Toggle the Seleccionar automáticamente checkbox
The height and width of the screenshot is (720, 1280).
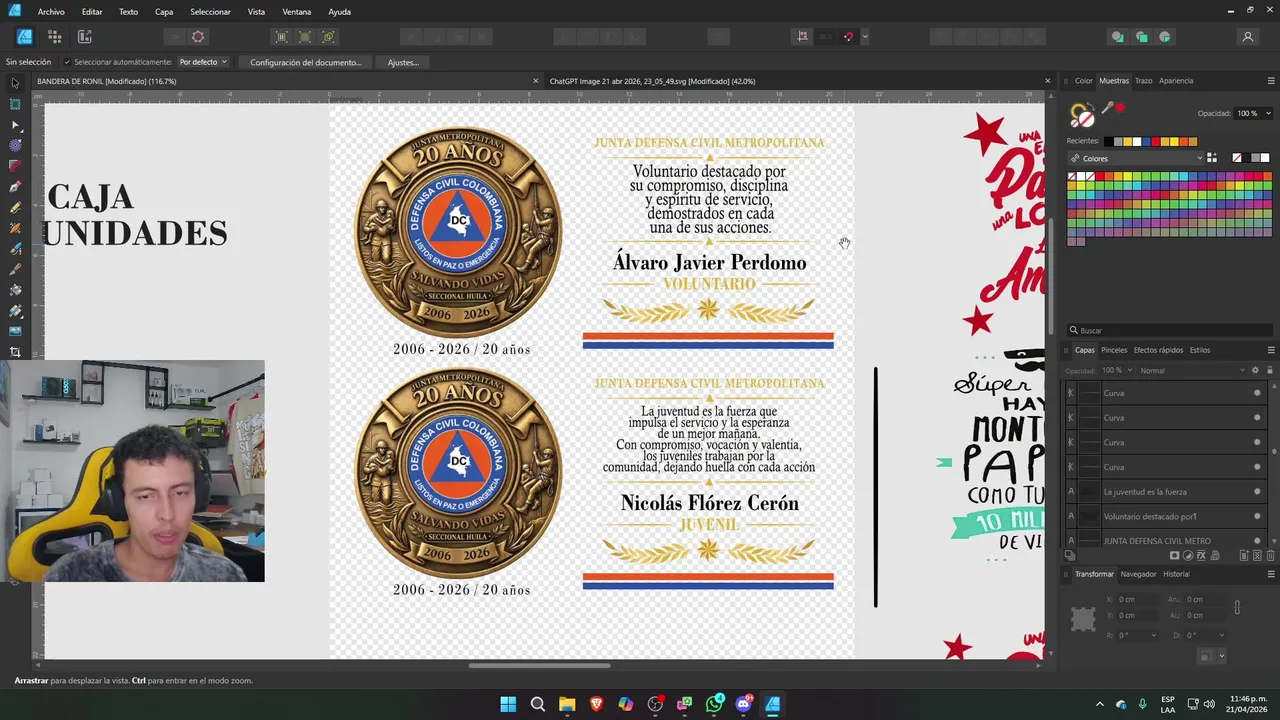coord(66,62)
